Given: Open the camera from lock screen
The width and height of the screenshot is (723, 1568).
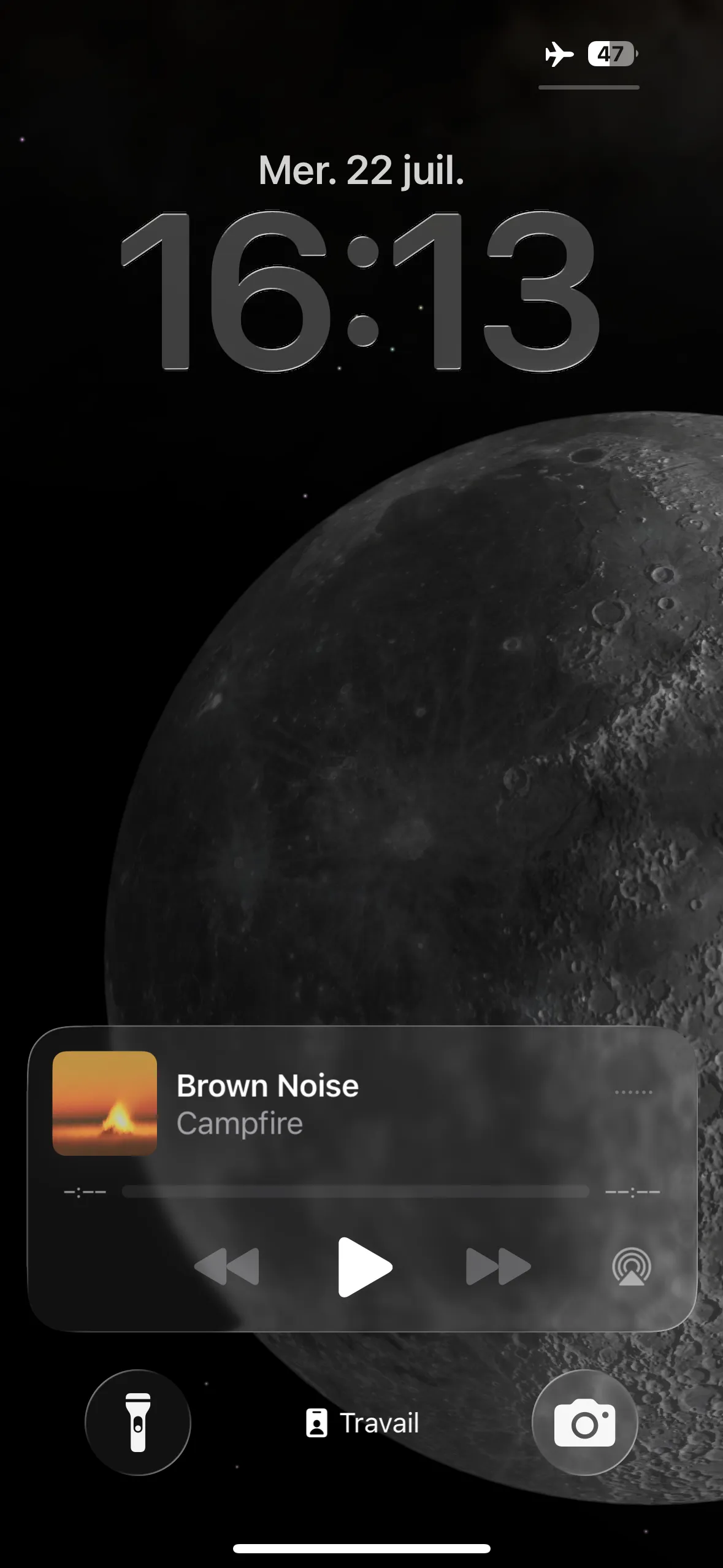Looking at the screenshot, I should (584, 1422).
